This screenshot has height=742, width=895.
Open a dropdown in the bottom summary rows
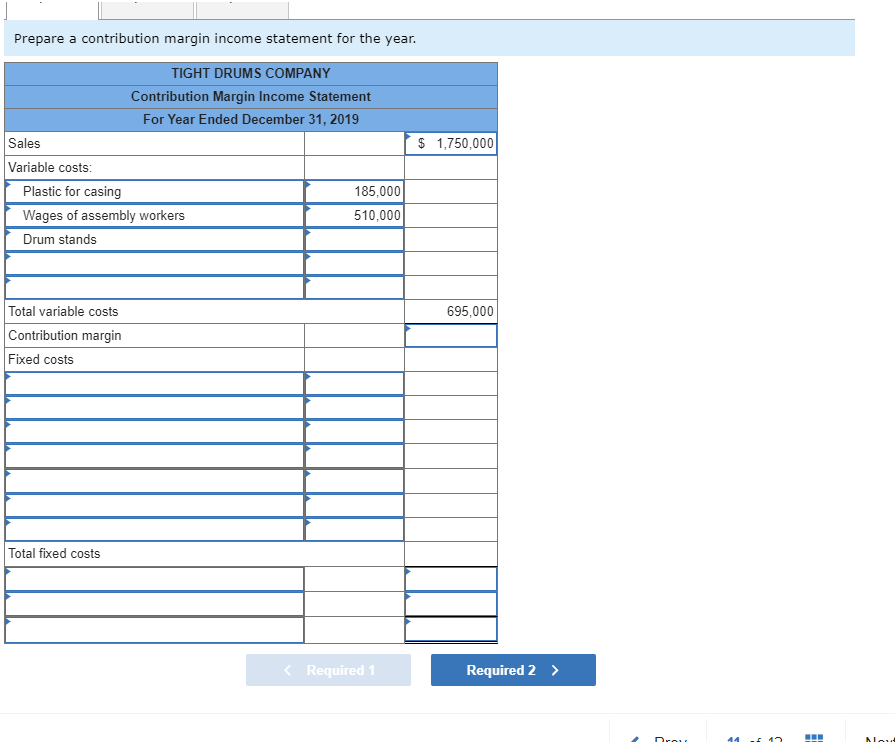[154, 579]
